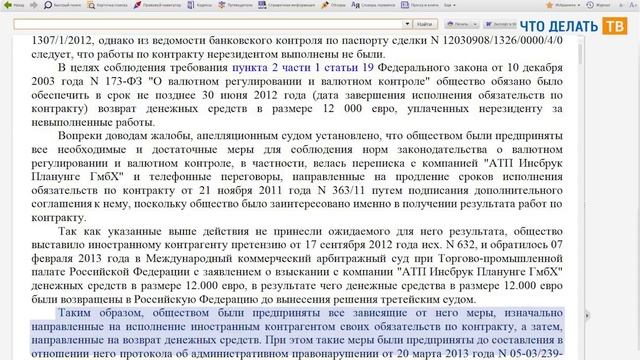
Task: Click text 'Так как указанные выше действия'
Action: (x=153, y=231)
